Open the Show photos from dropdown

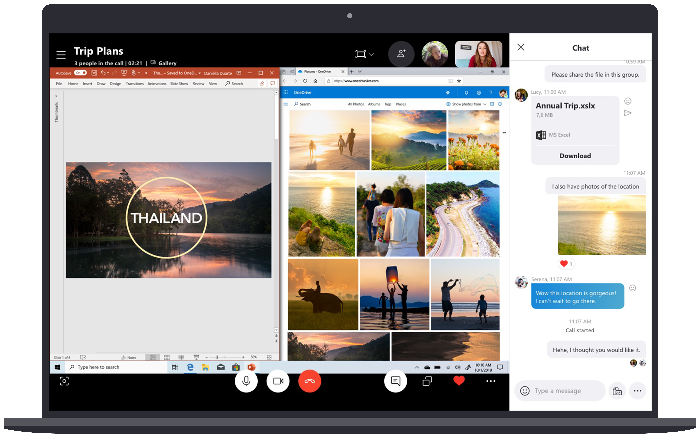pyautogui.click(x=467, y=104)
